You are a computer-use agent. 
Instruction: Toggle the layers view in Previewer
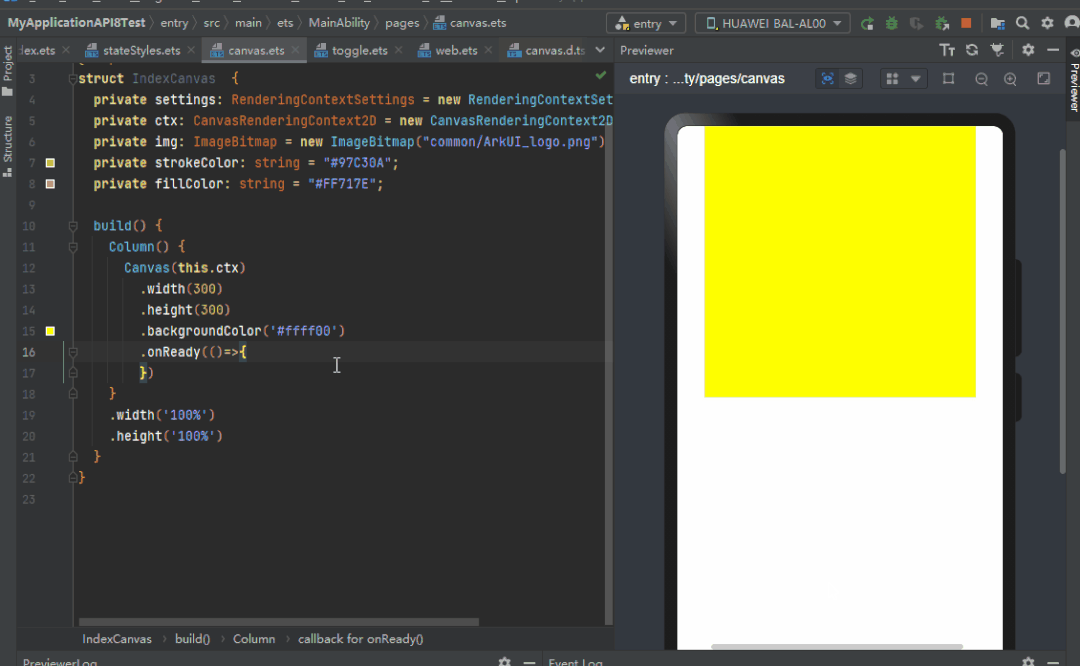[851, 79]
